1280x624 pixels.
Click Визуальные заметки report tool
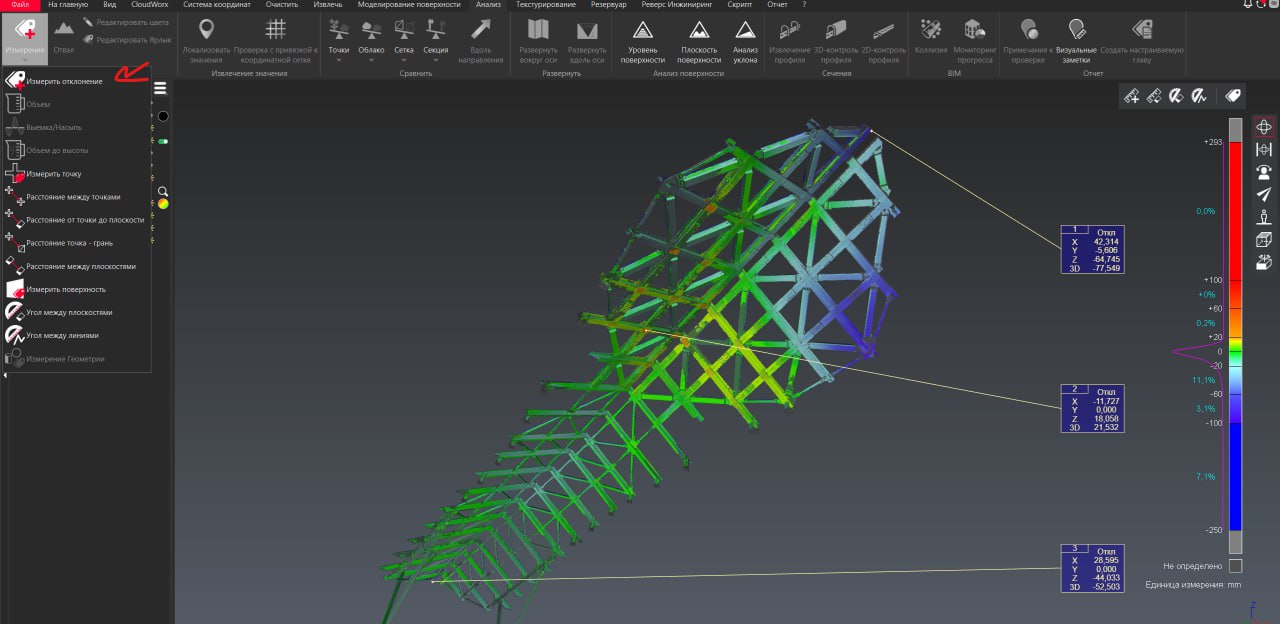1076,39
